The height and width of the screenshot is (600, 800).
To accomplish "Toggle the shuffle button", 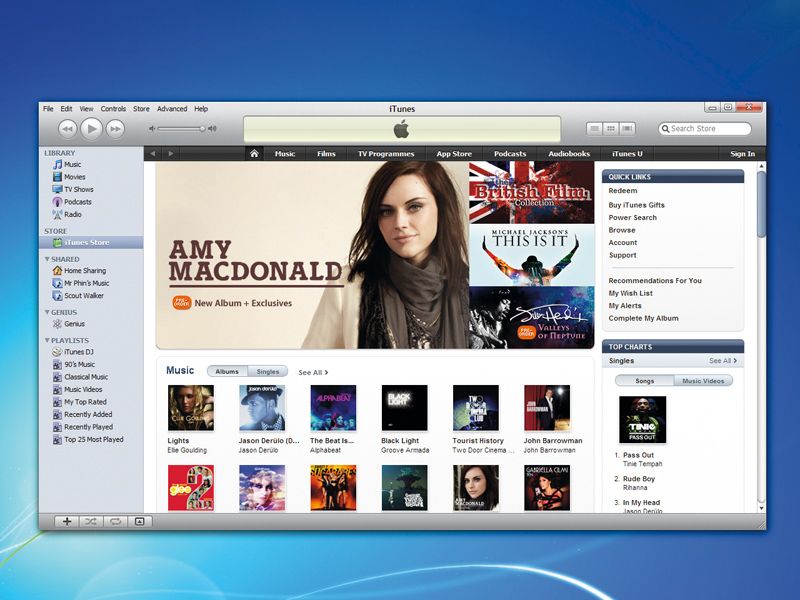I will (x=91, y=521).
